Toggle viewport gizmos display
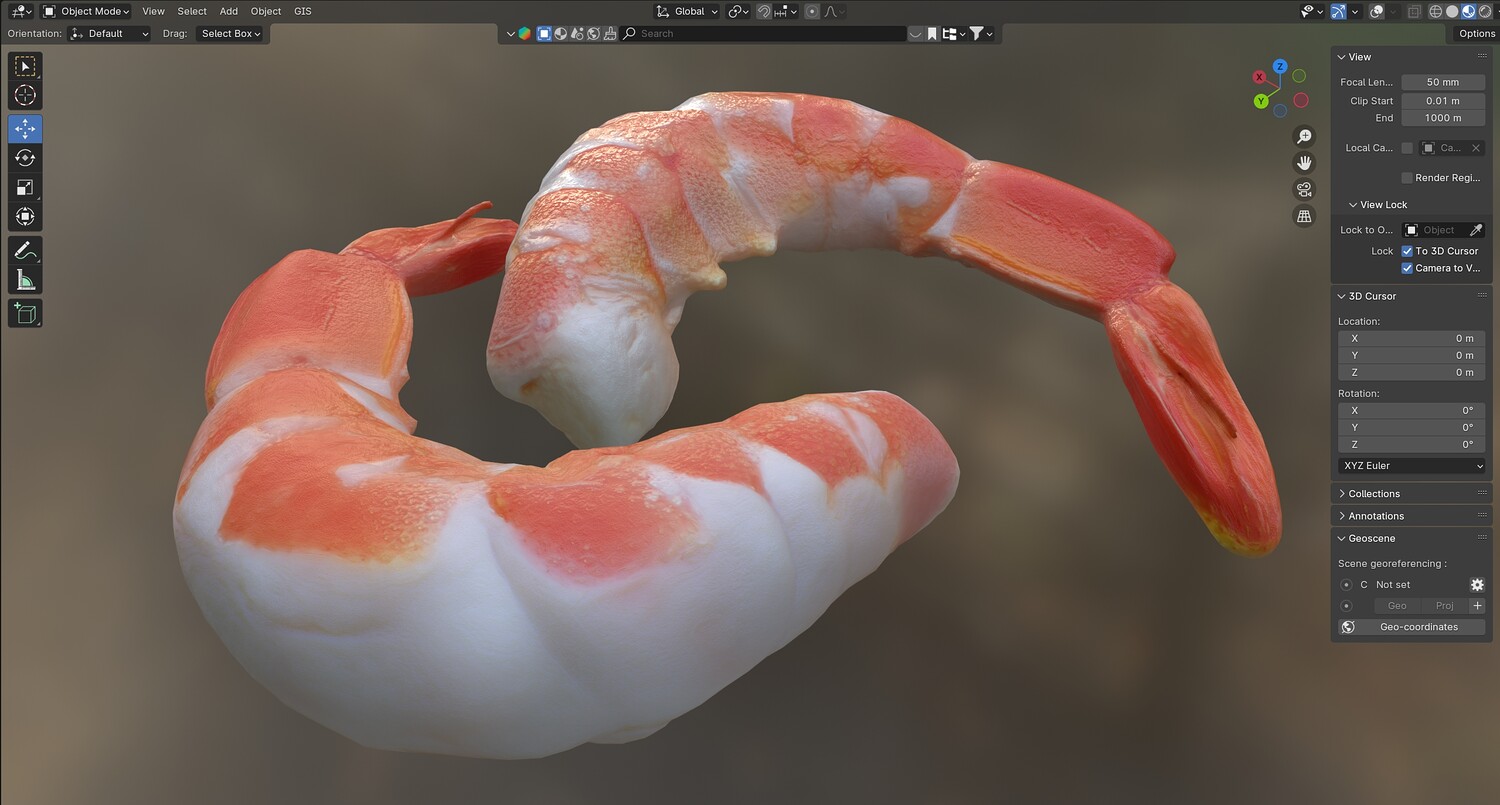Image resolution: width=1500 pixels, height=805 pixels. pos(1338,11)
